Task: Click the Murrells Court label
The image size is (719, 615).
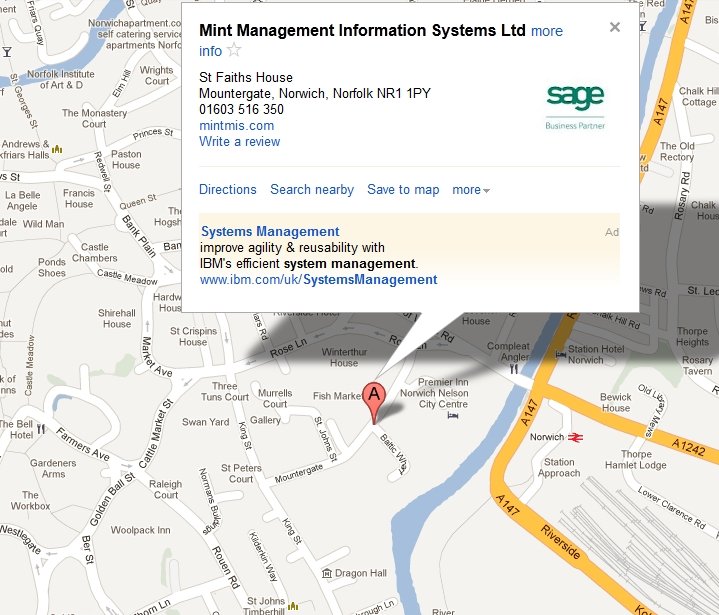Action: pyautogui.click(x=275, y=399)
